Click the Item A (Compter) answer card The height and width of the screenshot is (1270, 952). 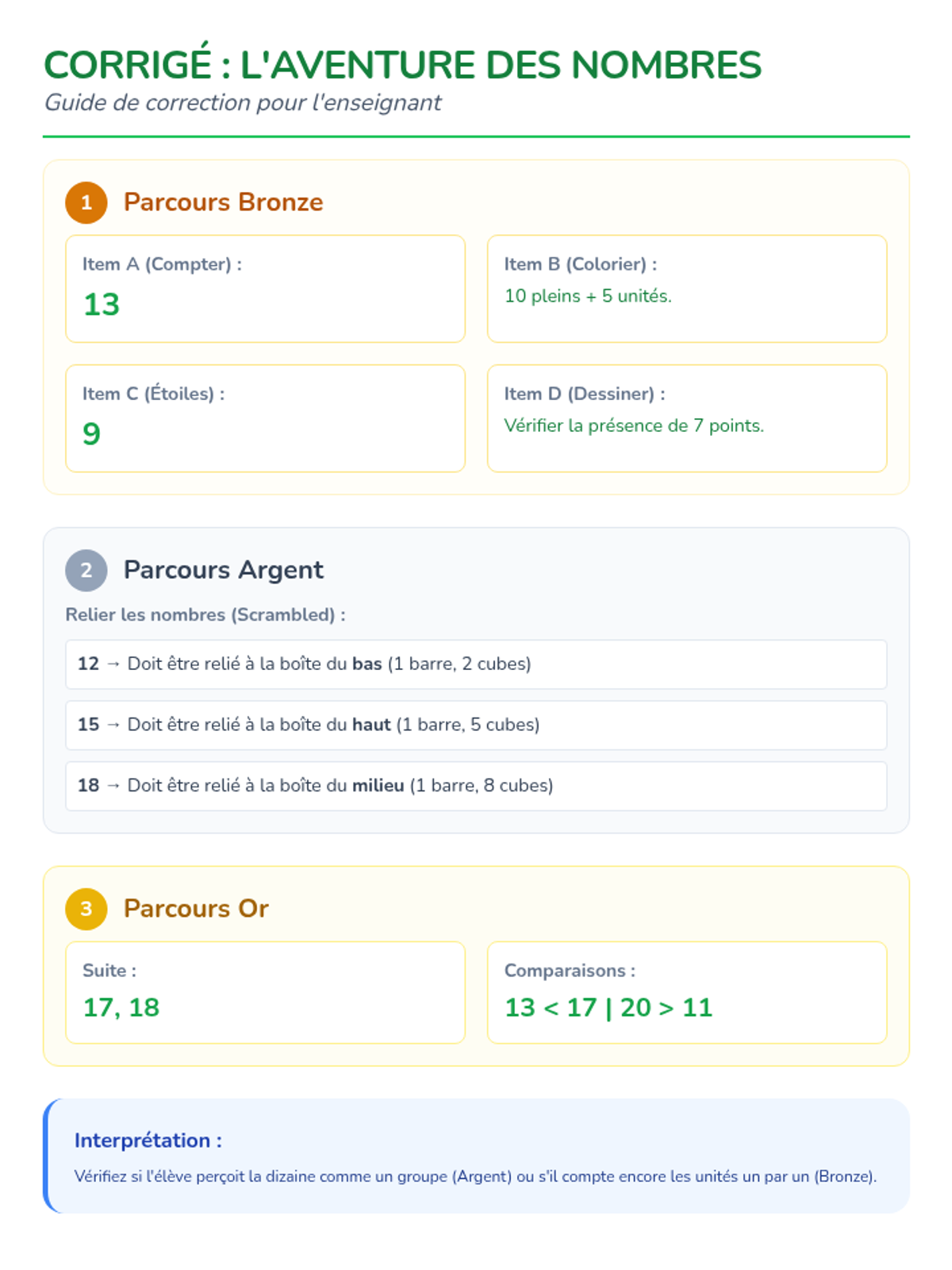tap(265, 289)
